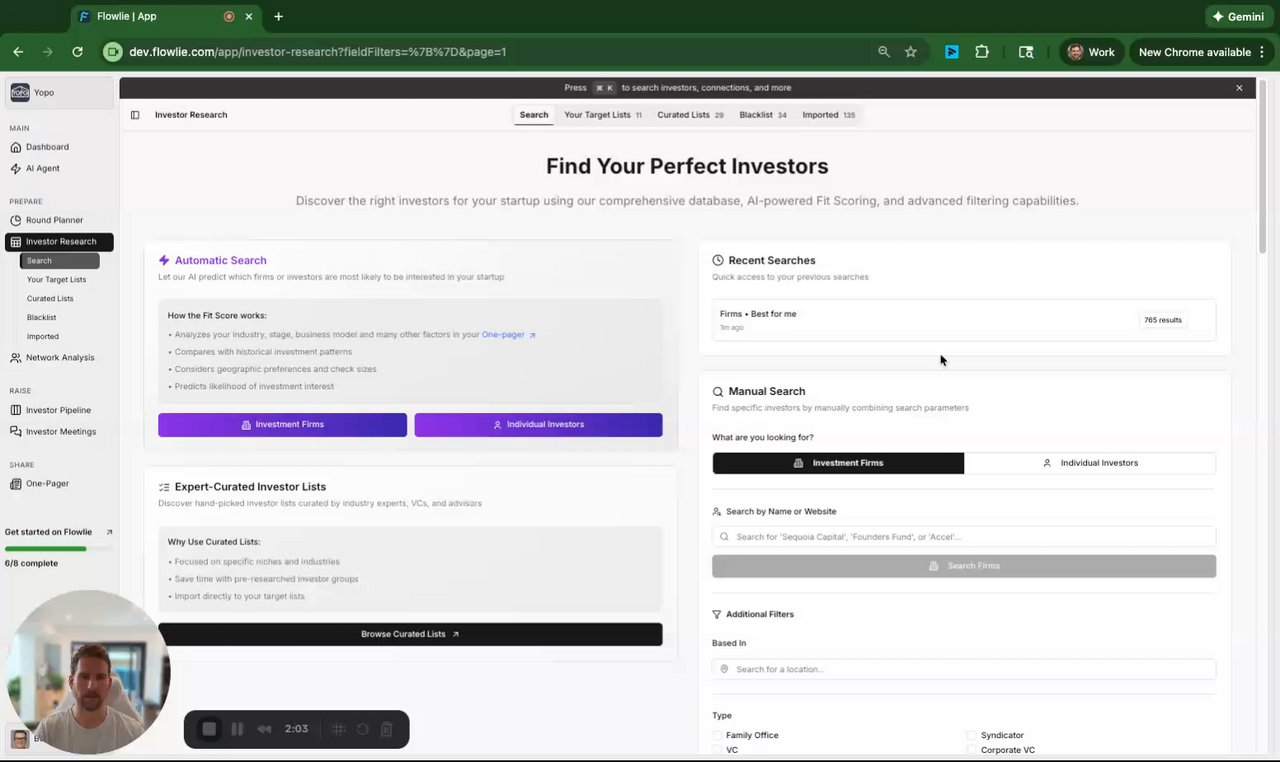The width and height of the screenshot is (1280, 762).
Task: Reload the page
Action: 77,52
